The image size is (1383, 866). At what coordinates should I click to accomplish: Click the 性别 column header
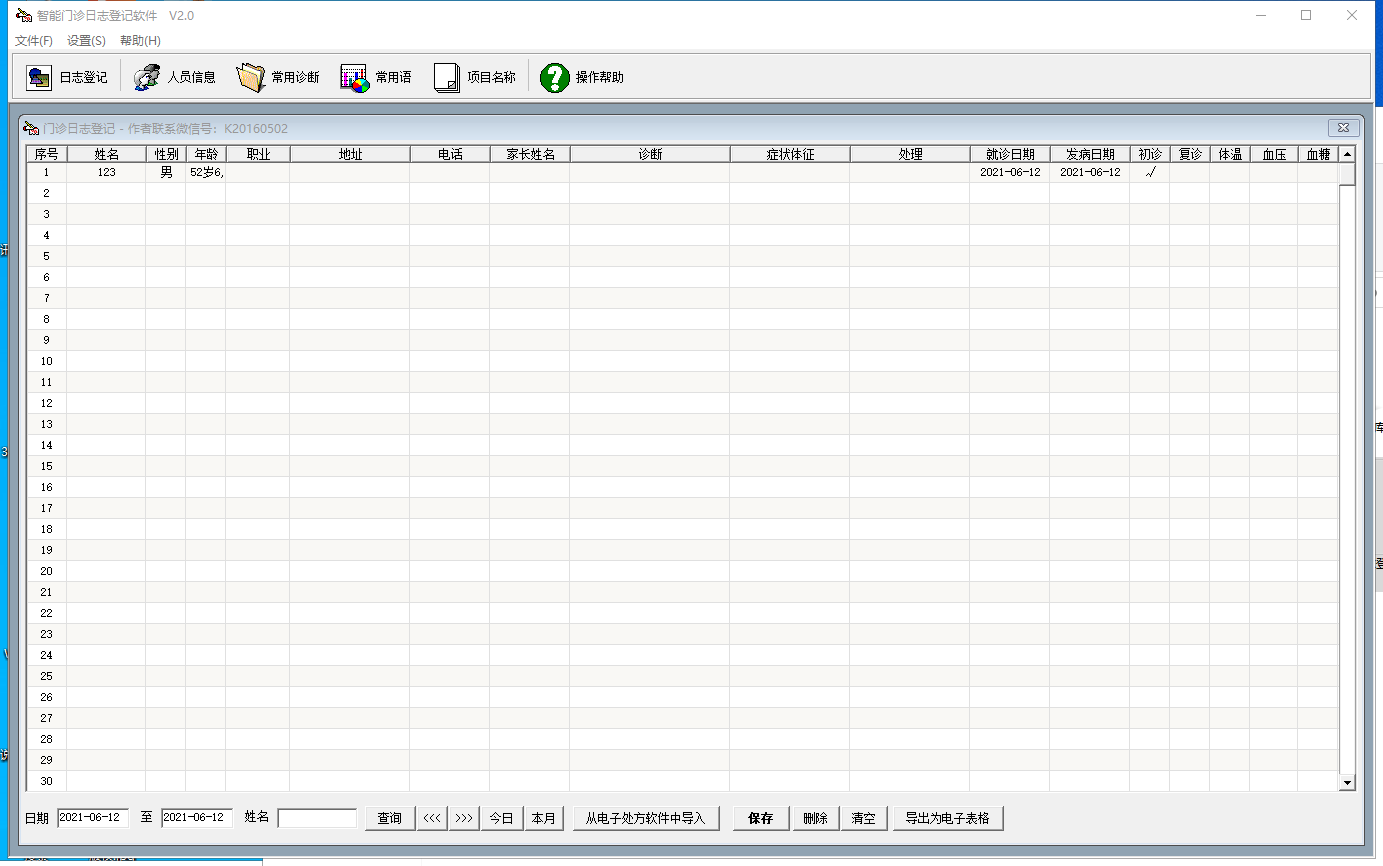166,154
